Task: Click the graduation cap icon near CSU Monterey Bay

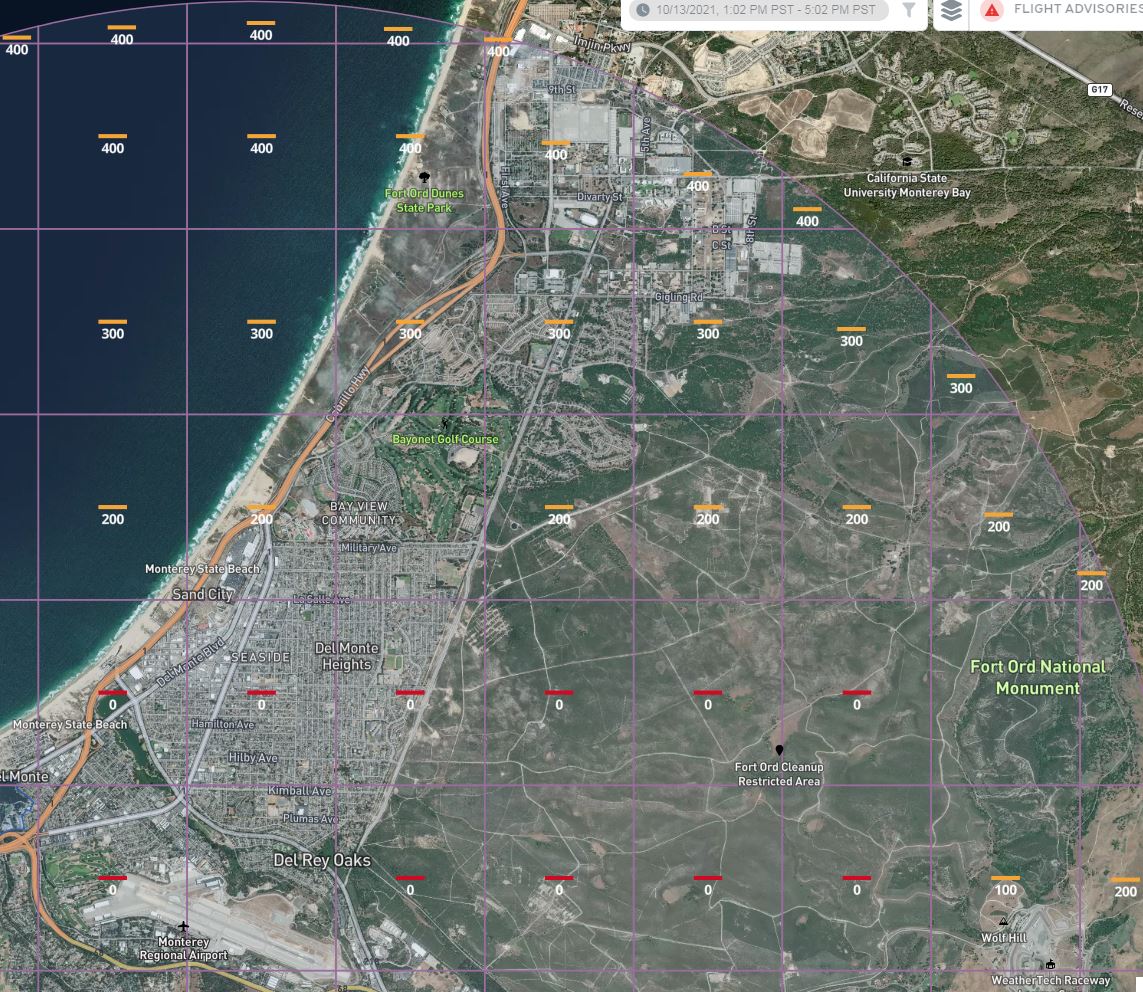Action: [907, 161]
